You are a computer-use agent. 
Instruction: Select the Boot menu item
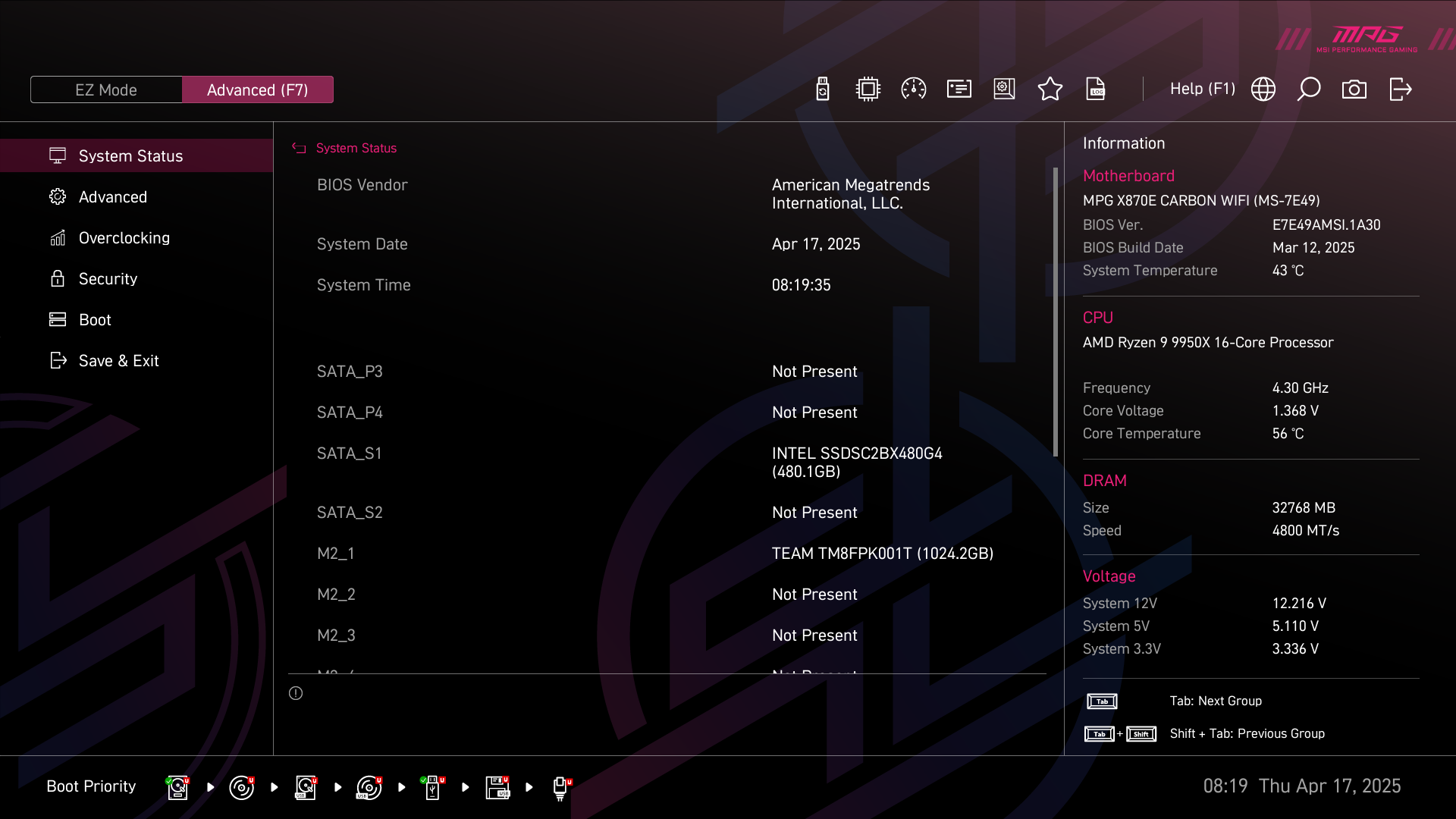point(95,320)
